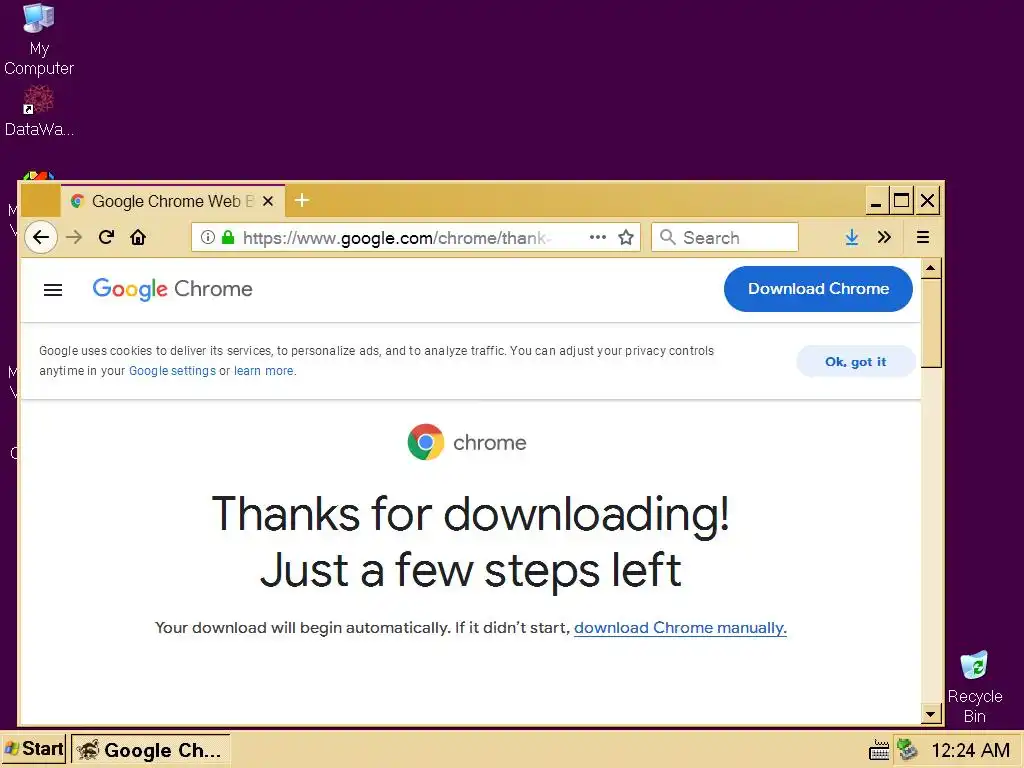Viewport: 1024px width, 768px height.
Task: Click the Google Chrome logo in header
Action: pos(172,289)
